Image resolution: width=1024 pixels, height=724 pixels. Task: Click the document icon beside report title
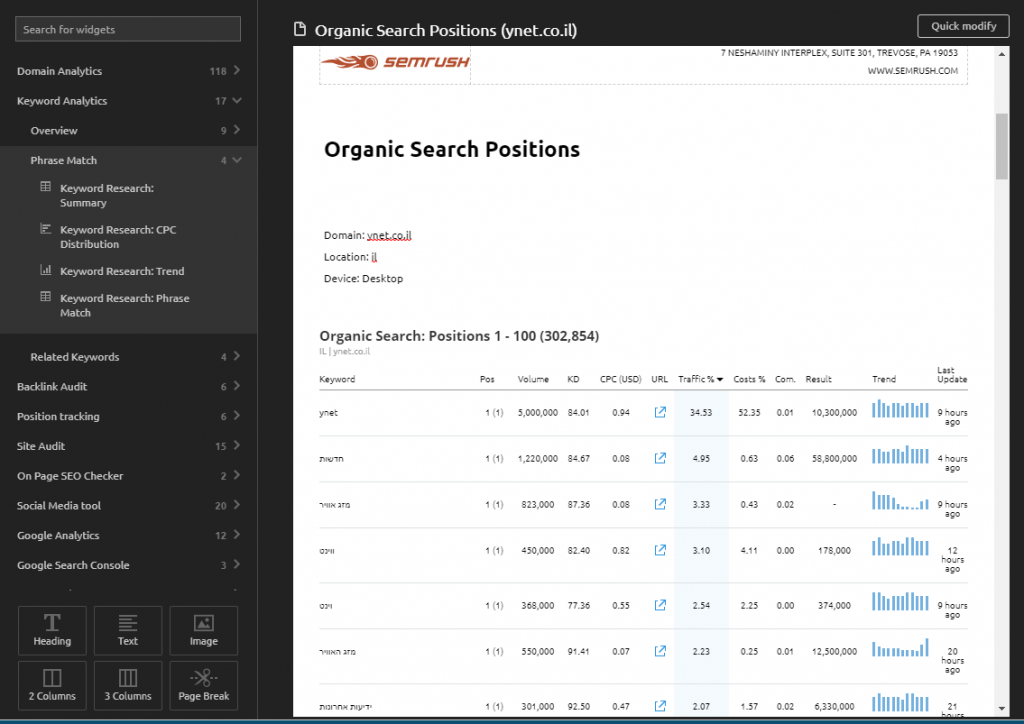click(300, 29)
